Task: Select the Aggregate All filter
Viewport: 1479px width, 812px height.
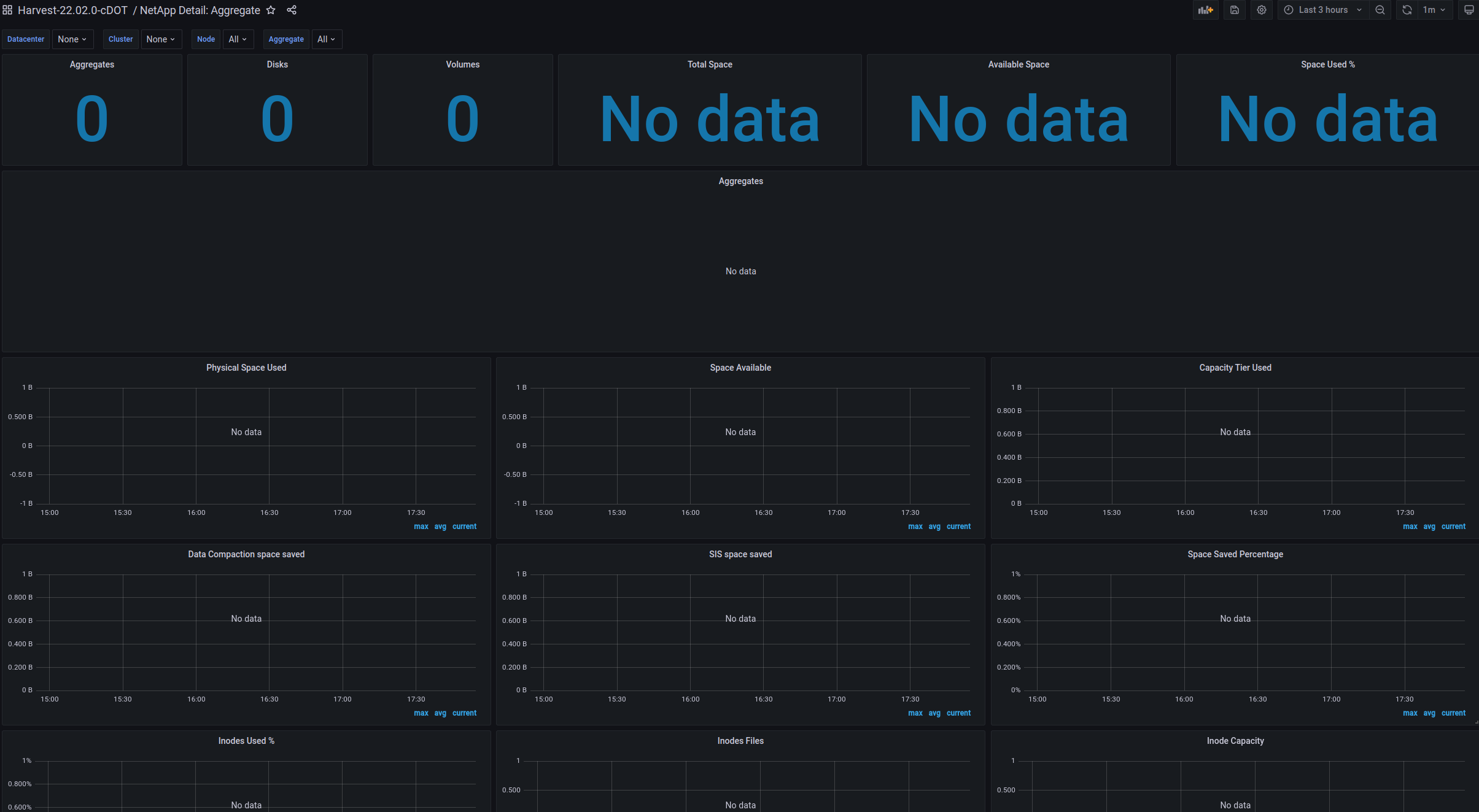Action: (327, 39)
